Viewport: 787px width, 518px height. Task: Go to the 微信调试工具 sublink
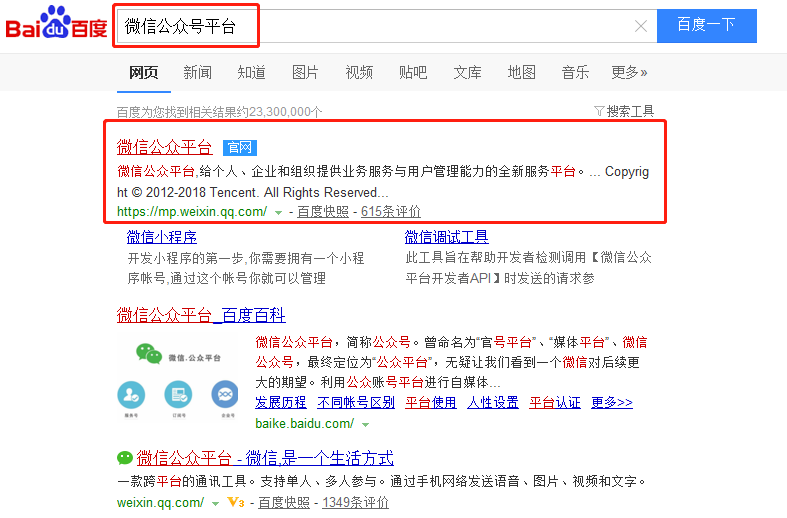446,237
